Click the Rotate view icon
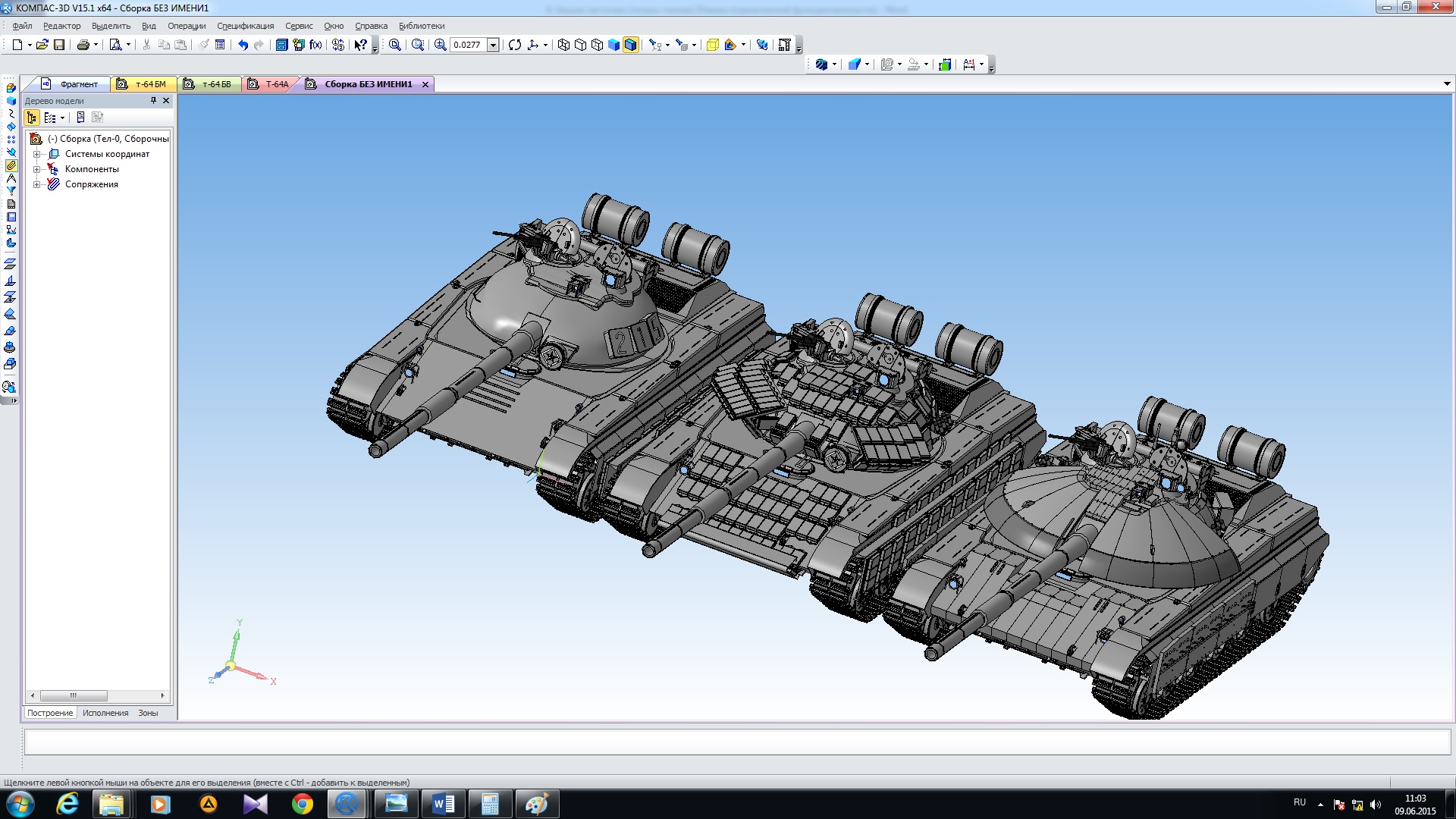This screenshot has width=1456, height=819. 515,45
